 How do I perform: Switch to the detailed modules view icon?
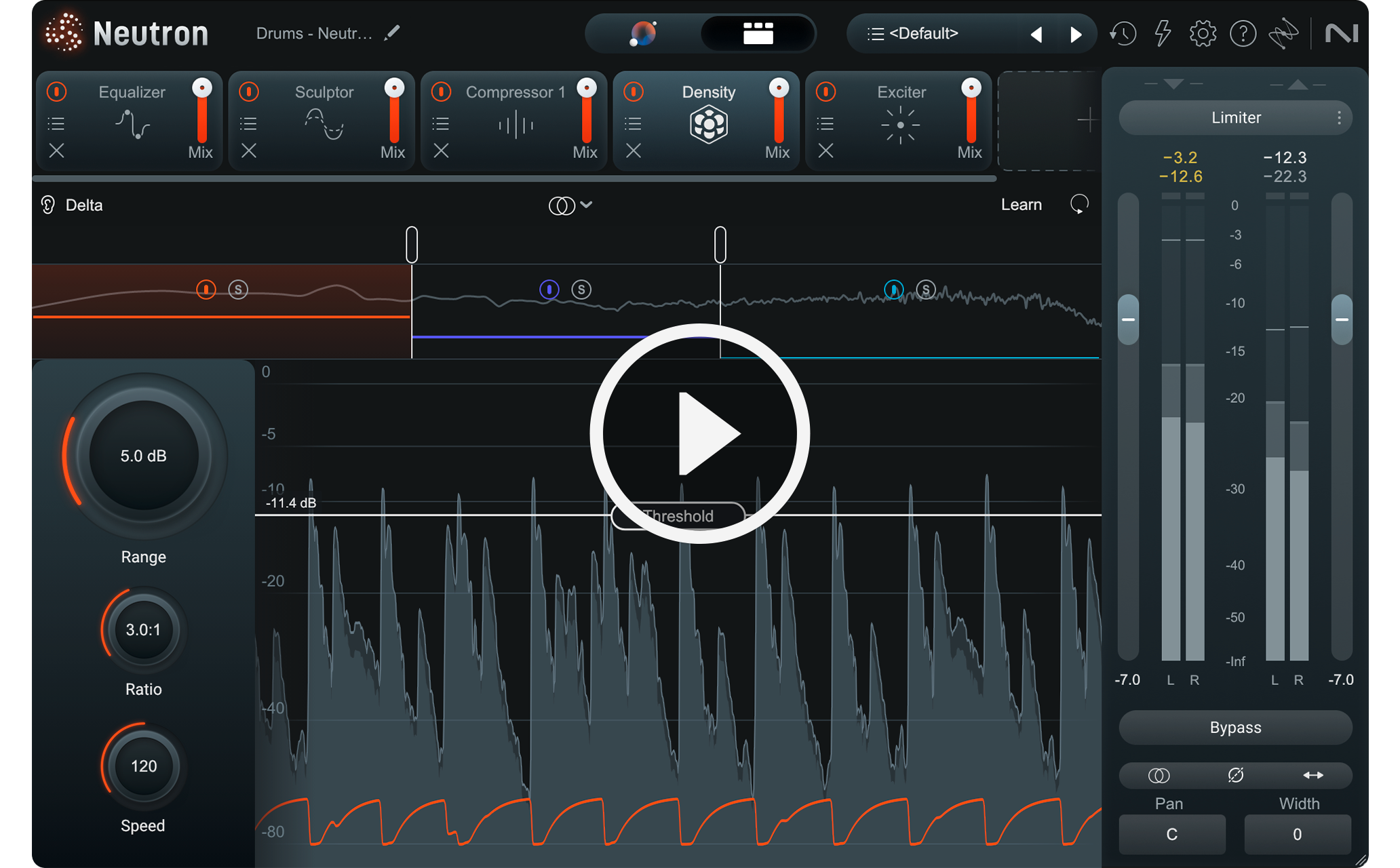tap(758, 33)
